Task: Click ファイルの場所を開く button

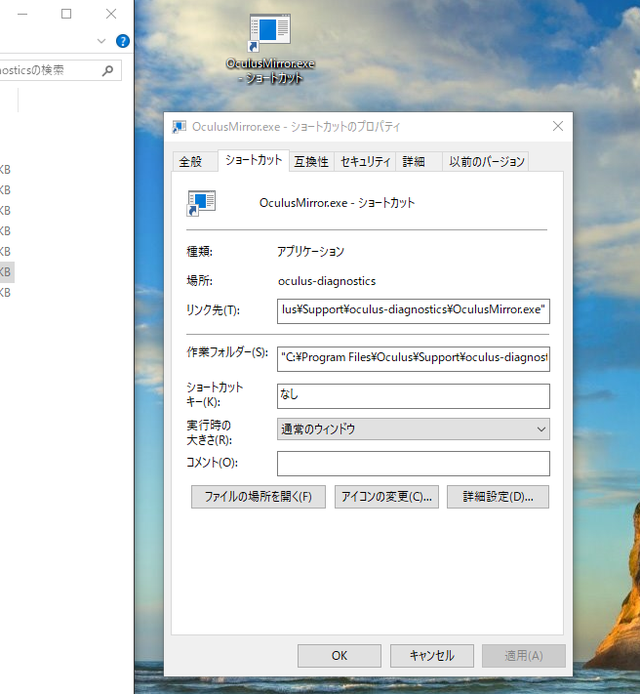Action: coord(258,497)
